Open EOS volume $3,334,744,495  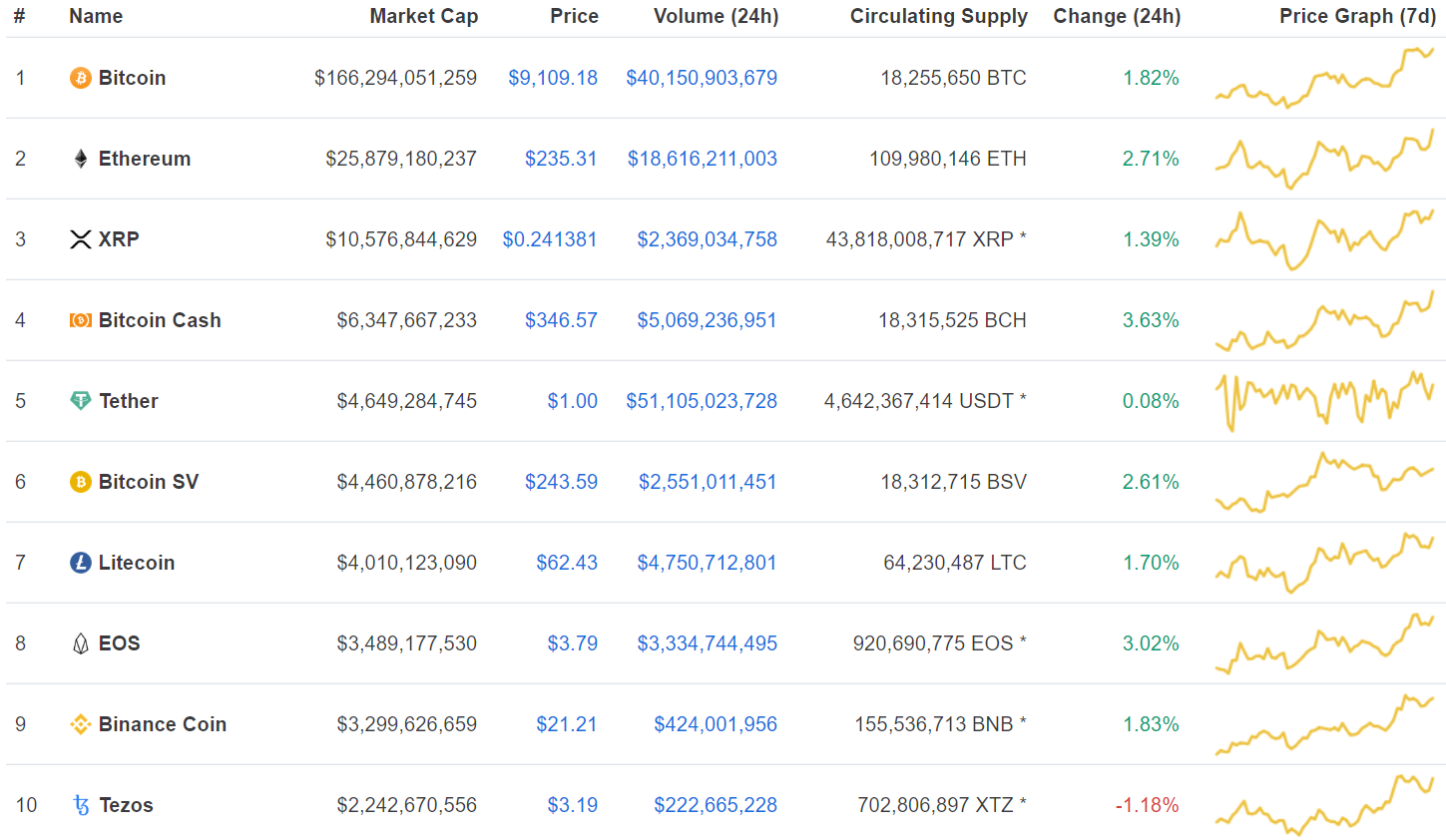click(708, 643)
